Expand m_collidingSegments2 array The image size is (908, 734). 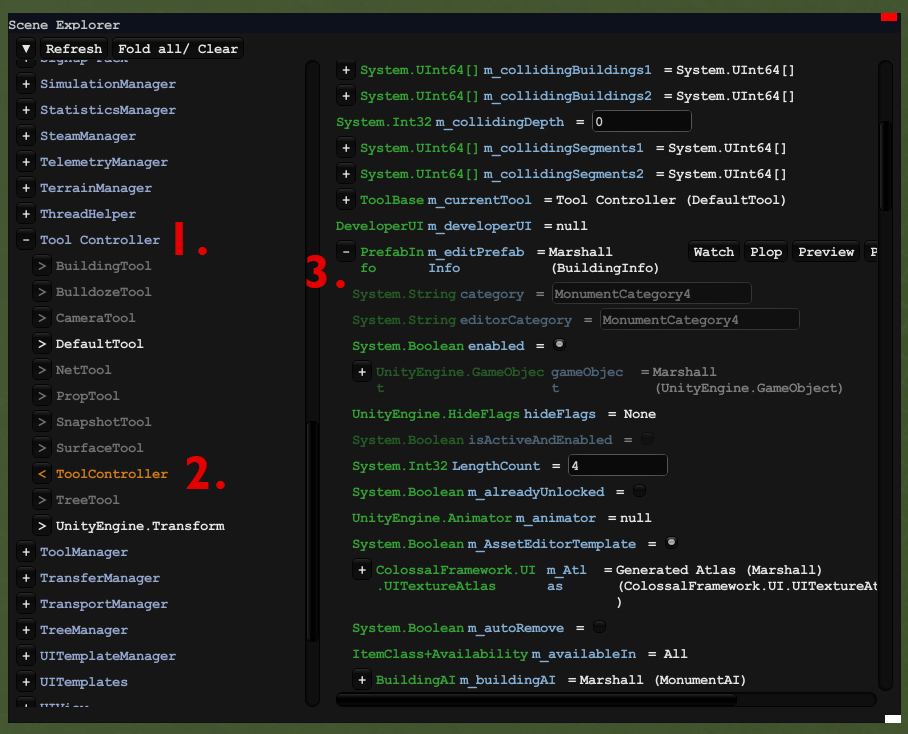tap(346, 174)
